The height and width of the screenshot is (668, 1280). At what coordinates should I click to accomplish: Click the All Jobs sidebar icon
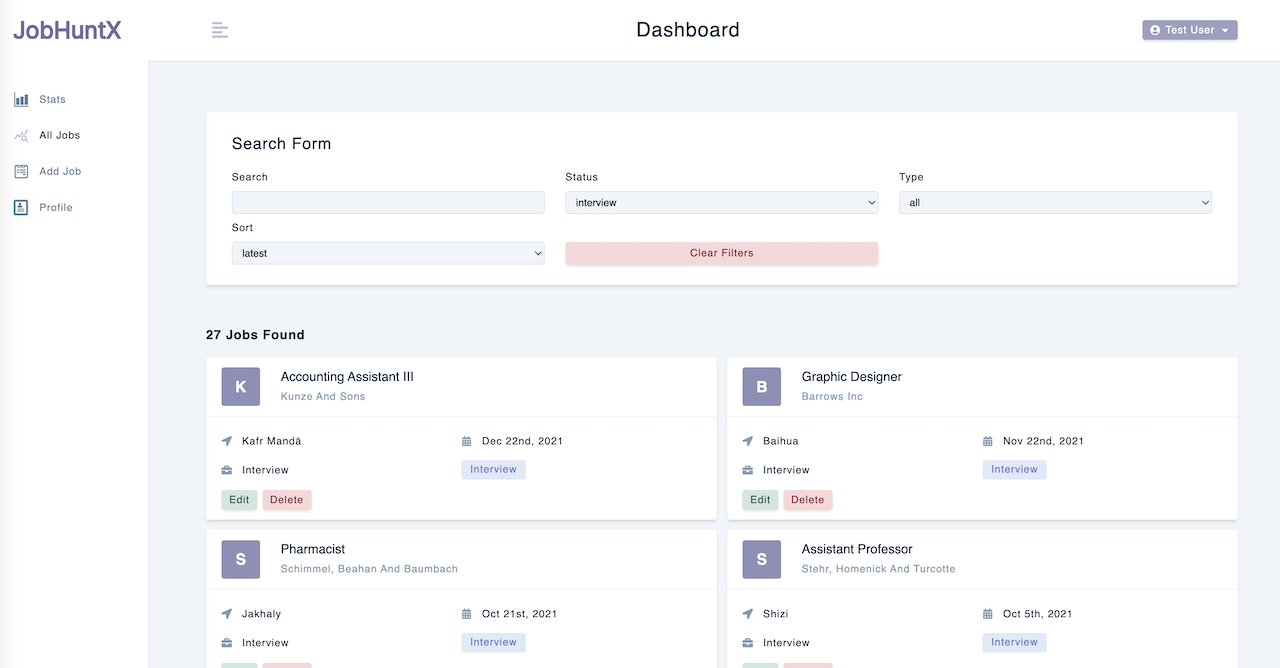[21, 134]
